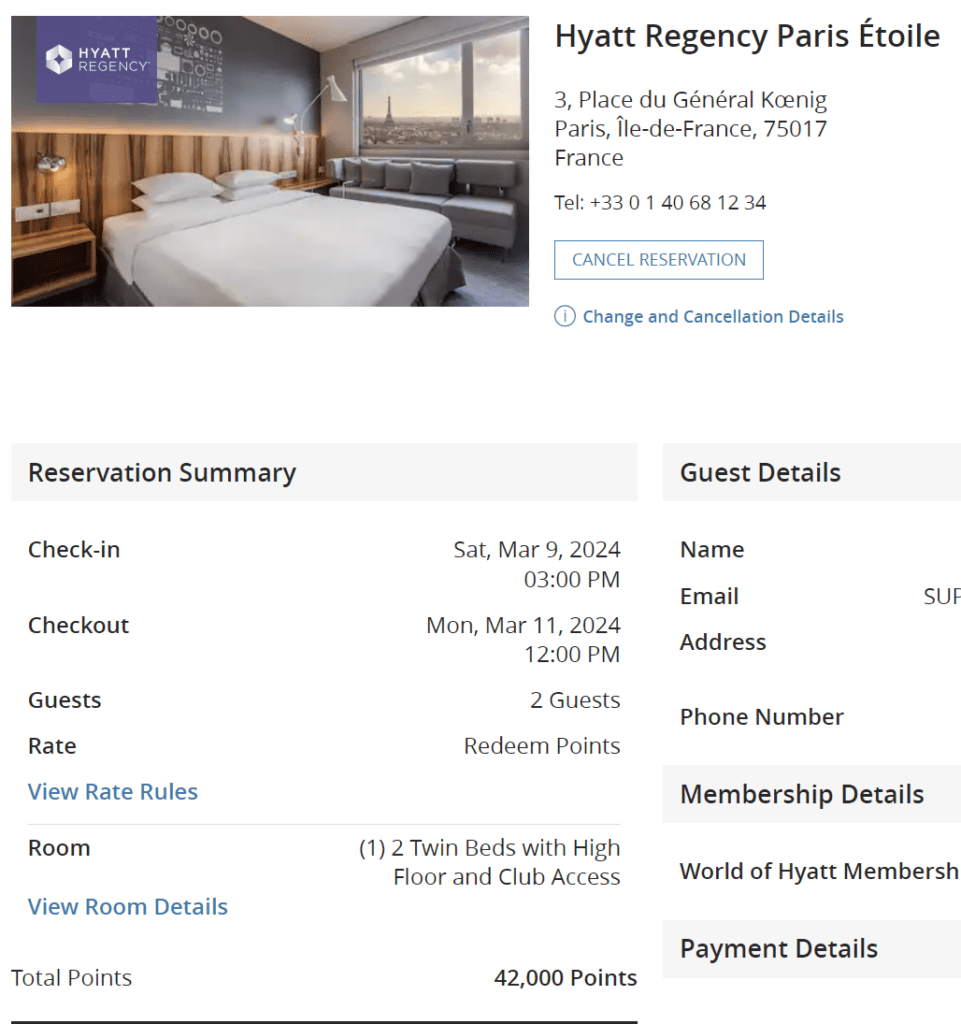
Task: Select the Guest Details section heading
Action: (x=760, y=473)
